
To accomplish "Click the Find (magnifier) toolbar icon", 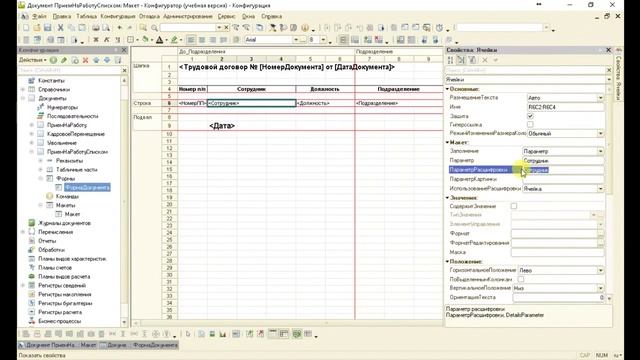I will (154, 28).
